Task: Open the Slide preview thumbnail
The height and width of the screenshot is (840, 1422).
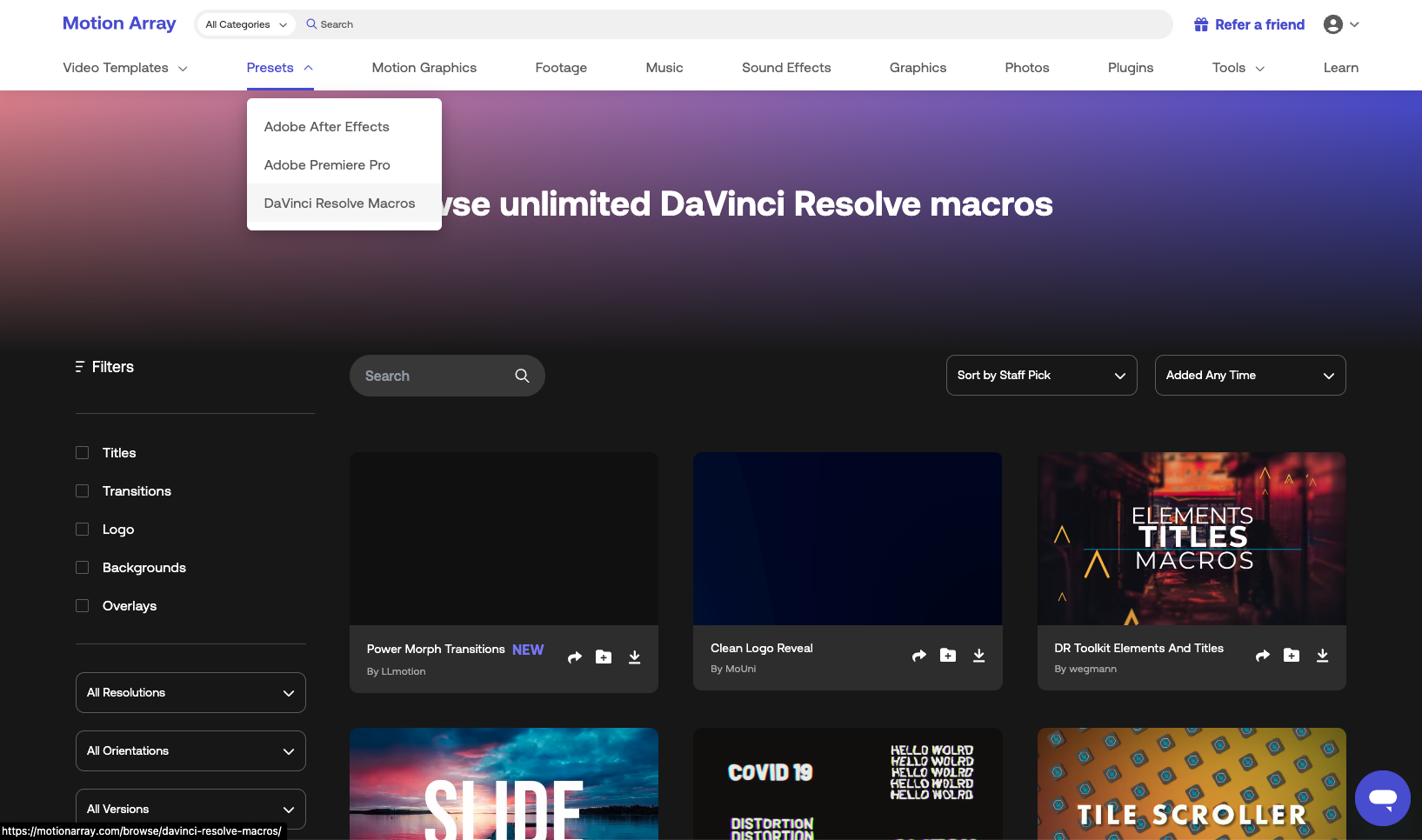Action: click(504, 783)
